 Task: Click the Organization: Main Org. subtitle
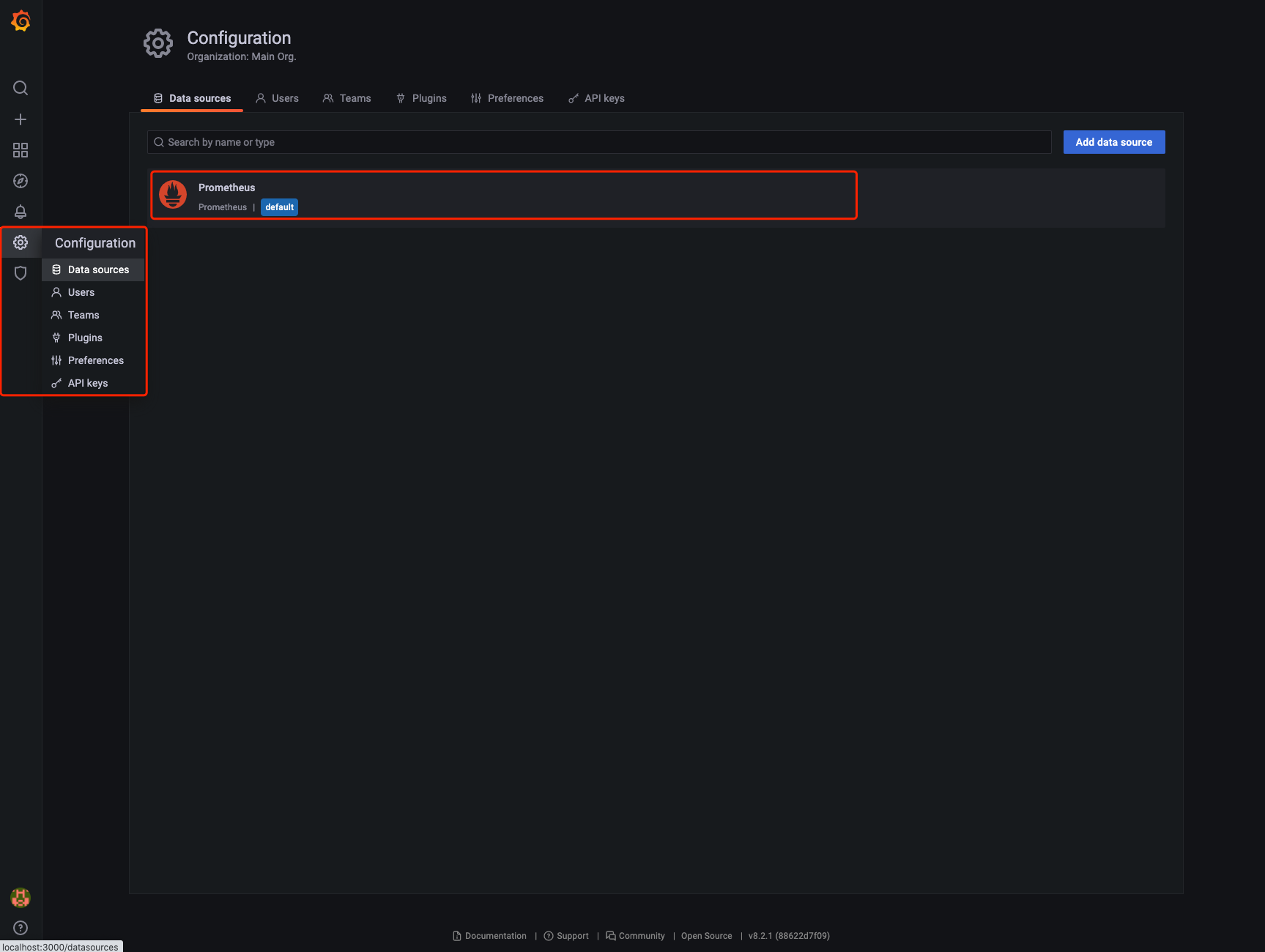[242, 56]
